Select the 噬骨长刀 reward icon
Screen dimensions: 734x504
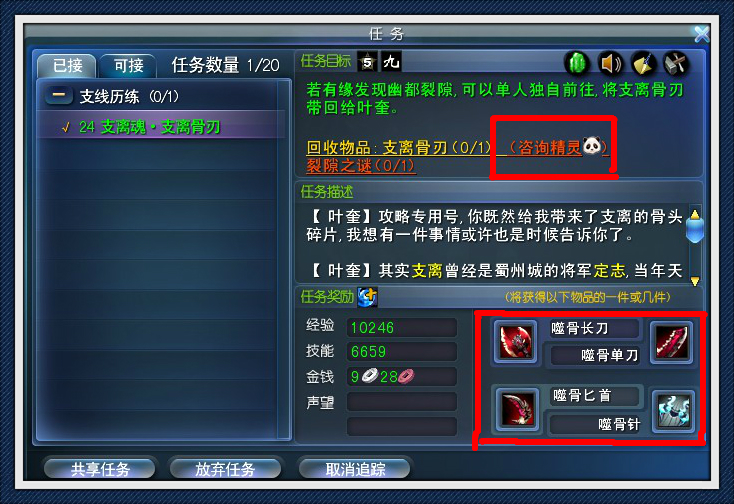pyautogui.click(x=516, y=343)
